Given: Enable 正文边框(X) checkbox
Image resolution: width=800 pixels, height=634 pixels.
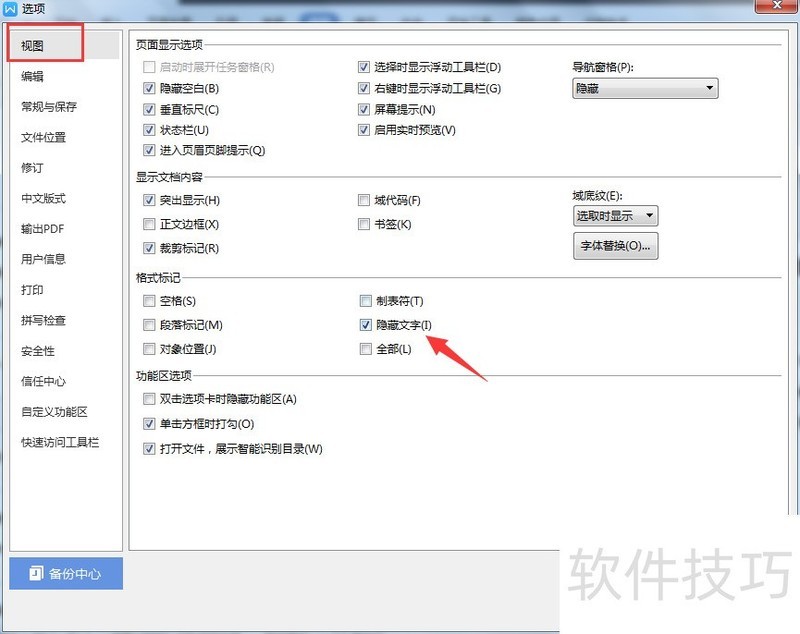Looking at the screenshot, I should coord(149,224).
